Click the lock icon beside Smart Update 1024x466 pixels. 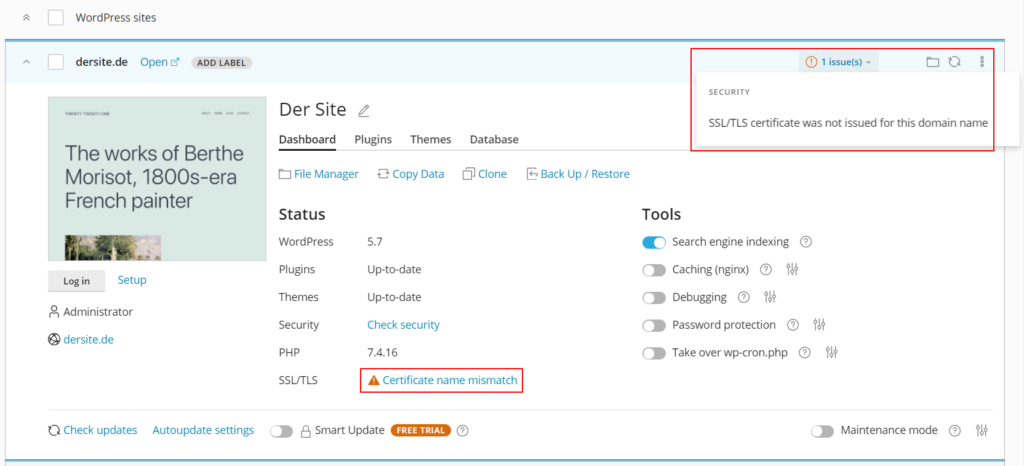coord(305,431)
